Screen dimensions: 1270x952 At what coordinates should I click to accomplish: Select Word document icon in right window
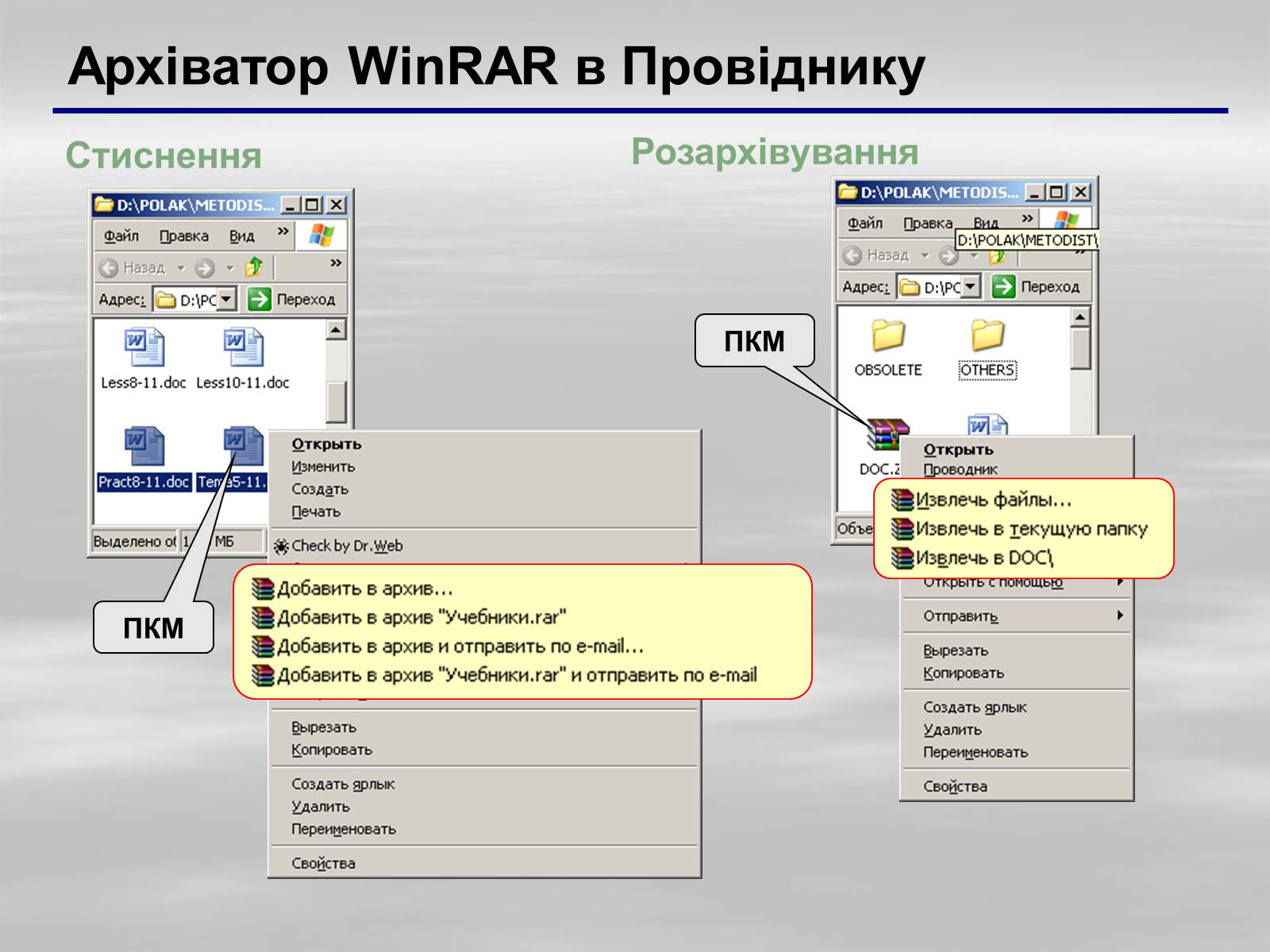pos(987,427)
